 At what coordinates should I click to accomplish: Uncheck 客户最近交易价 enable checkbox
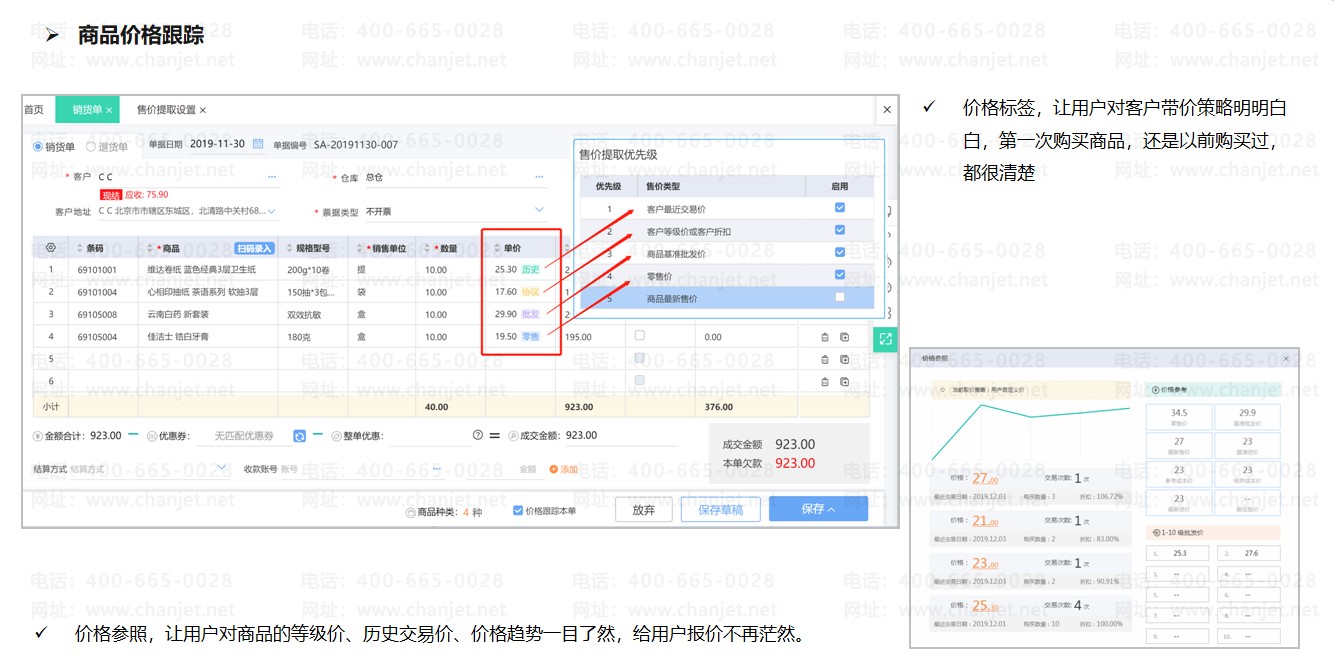[840, 208]
